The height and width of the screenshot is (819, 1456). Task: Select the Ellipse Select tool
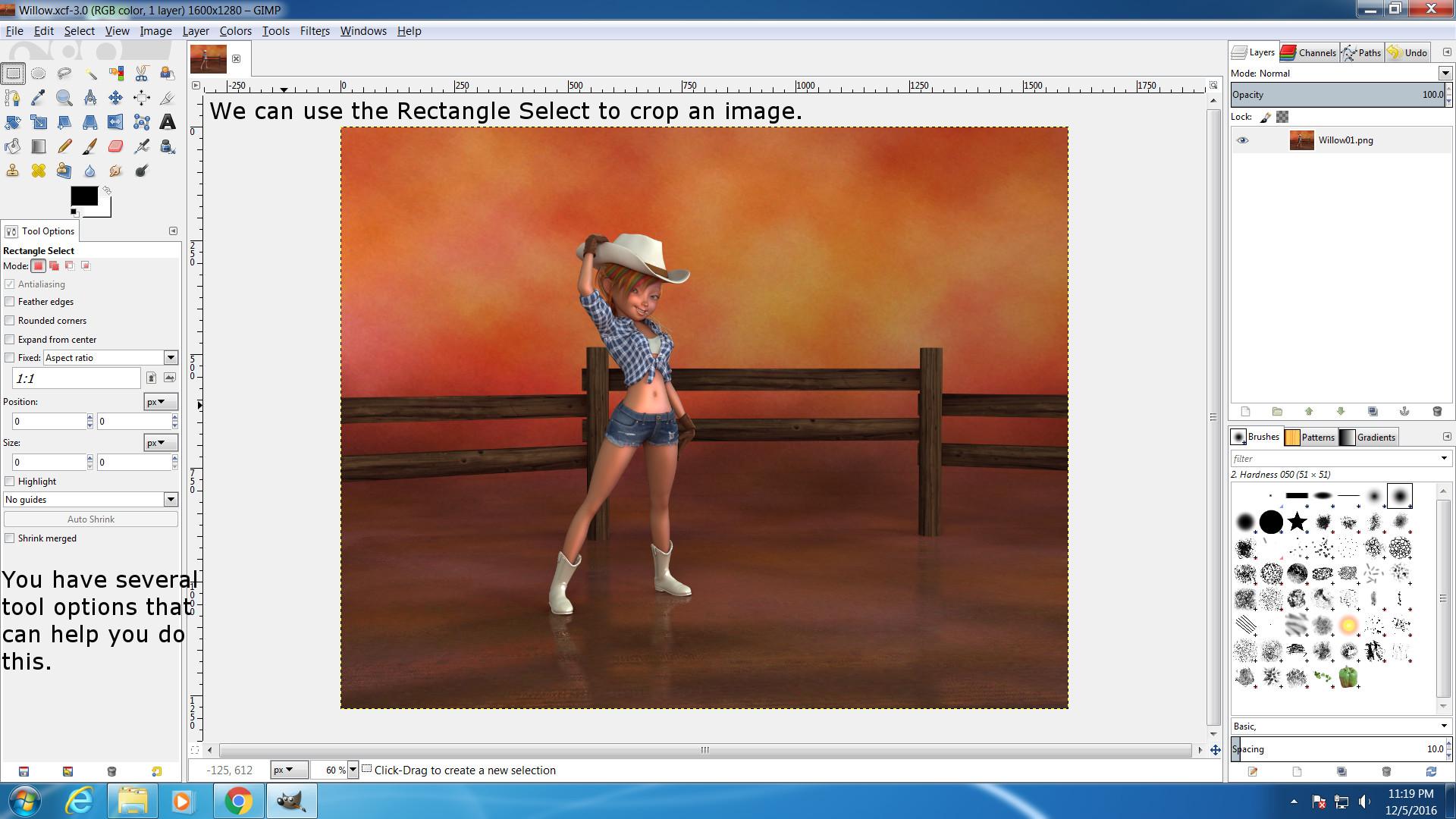click(x=39, y=74)
